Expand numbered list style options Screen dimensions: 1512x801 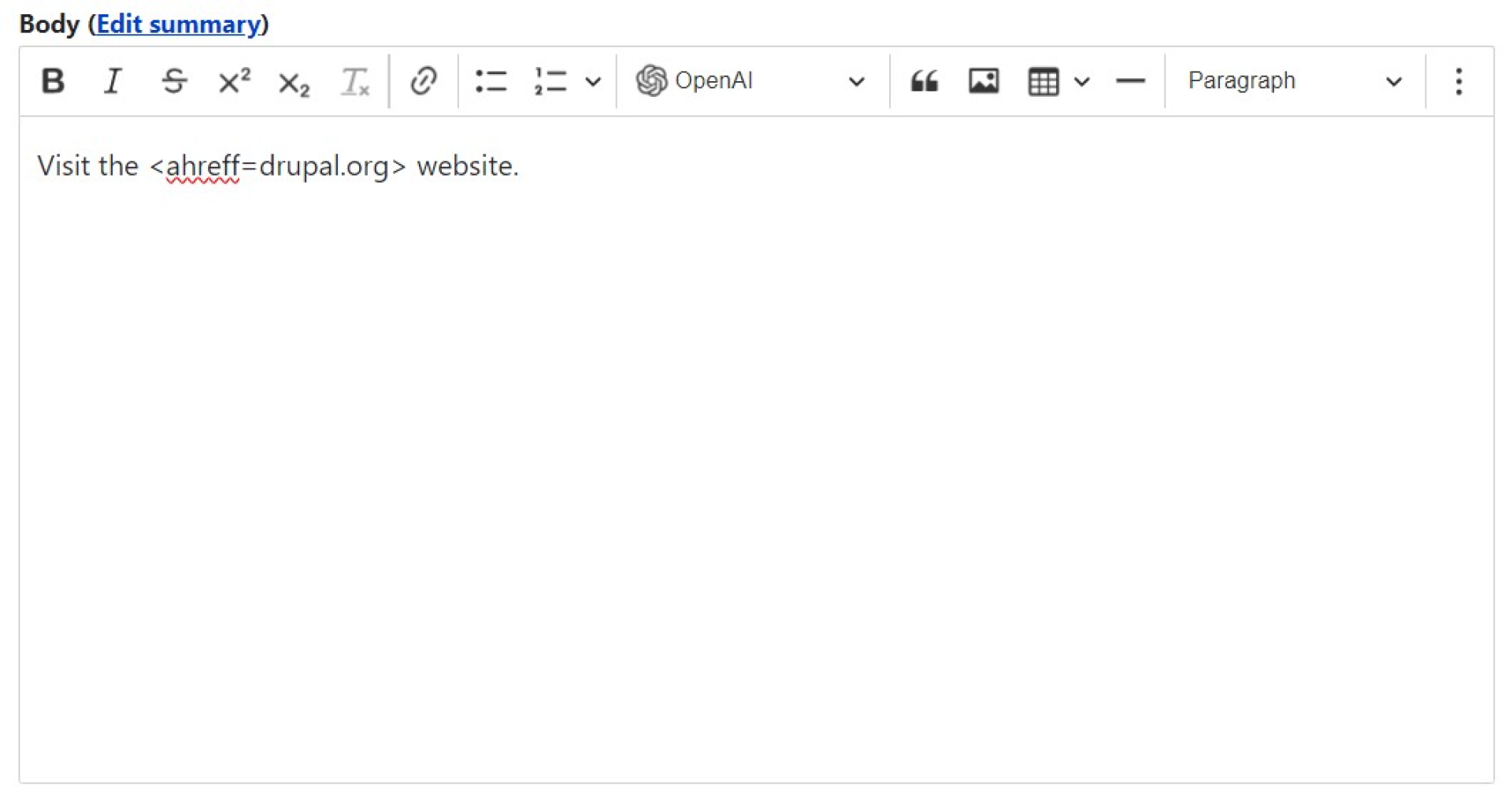point(593,81)
